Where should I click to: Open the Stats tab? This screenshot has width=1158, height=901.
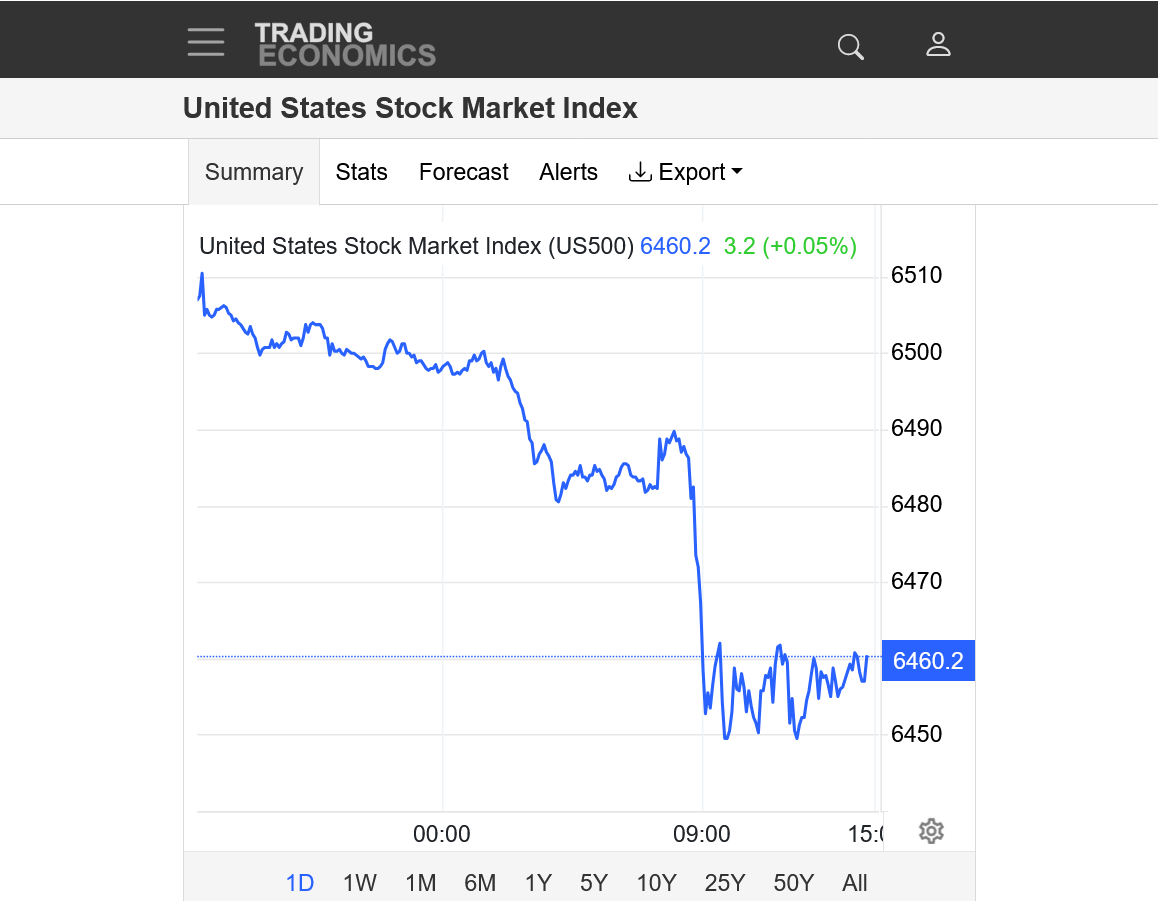tap(362, 172)
